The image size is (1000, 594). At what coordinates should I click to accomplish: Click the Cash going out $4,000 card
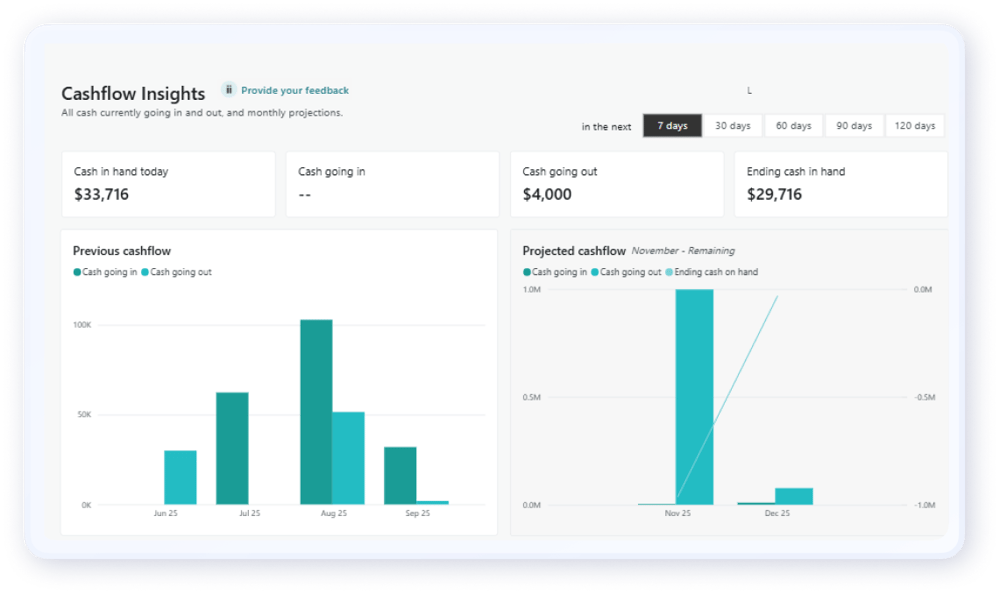pos(616,184)
